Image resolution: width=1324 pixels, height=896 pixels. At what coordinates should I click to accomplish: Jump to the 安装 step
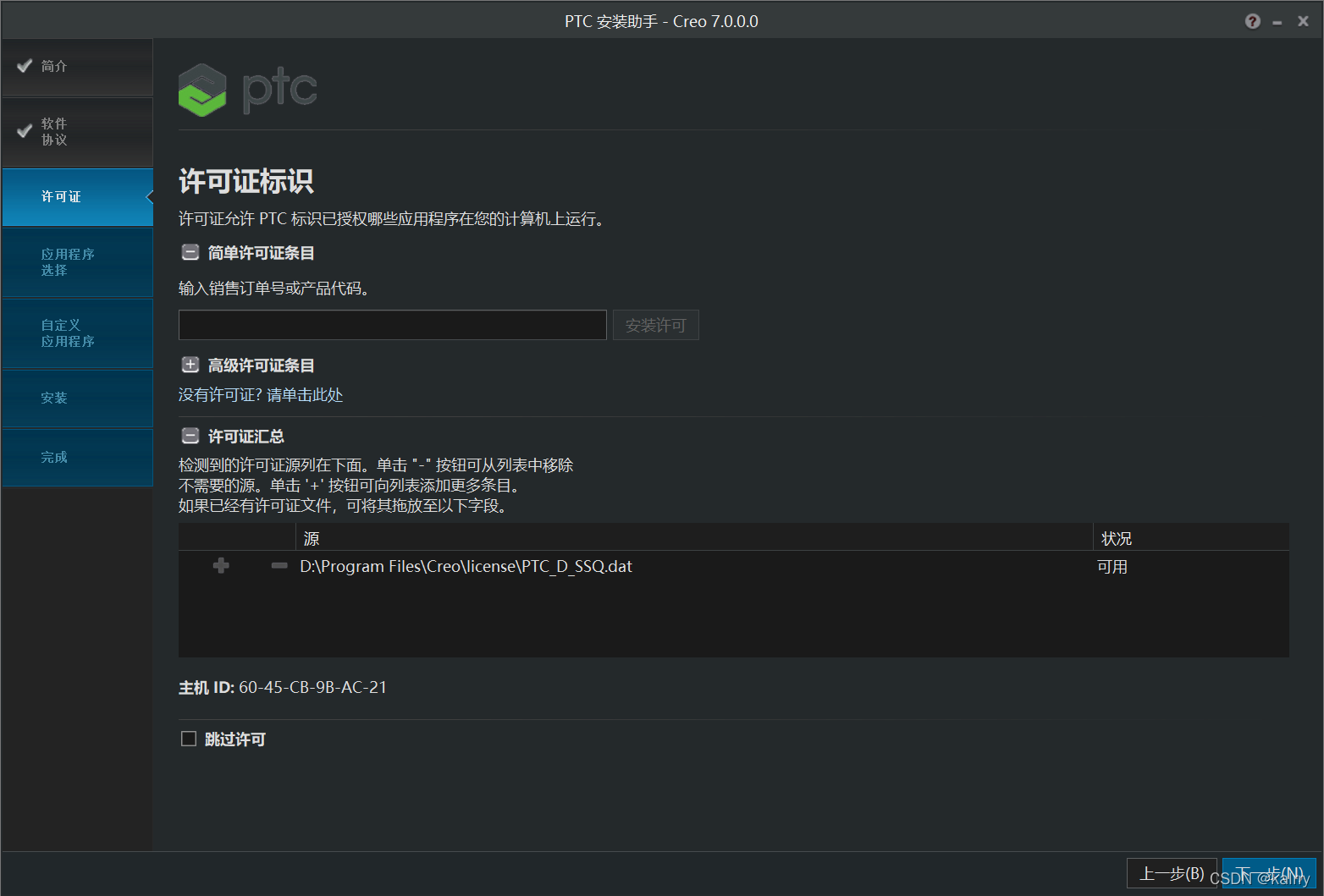tap(77, 399)
